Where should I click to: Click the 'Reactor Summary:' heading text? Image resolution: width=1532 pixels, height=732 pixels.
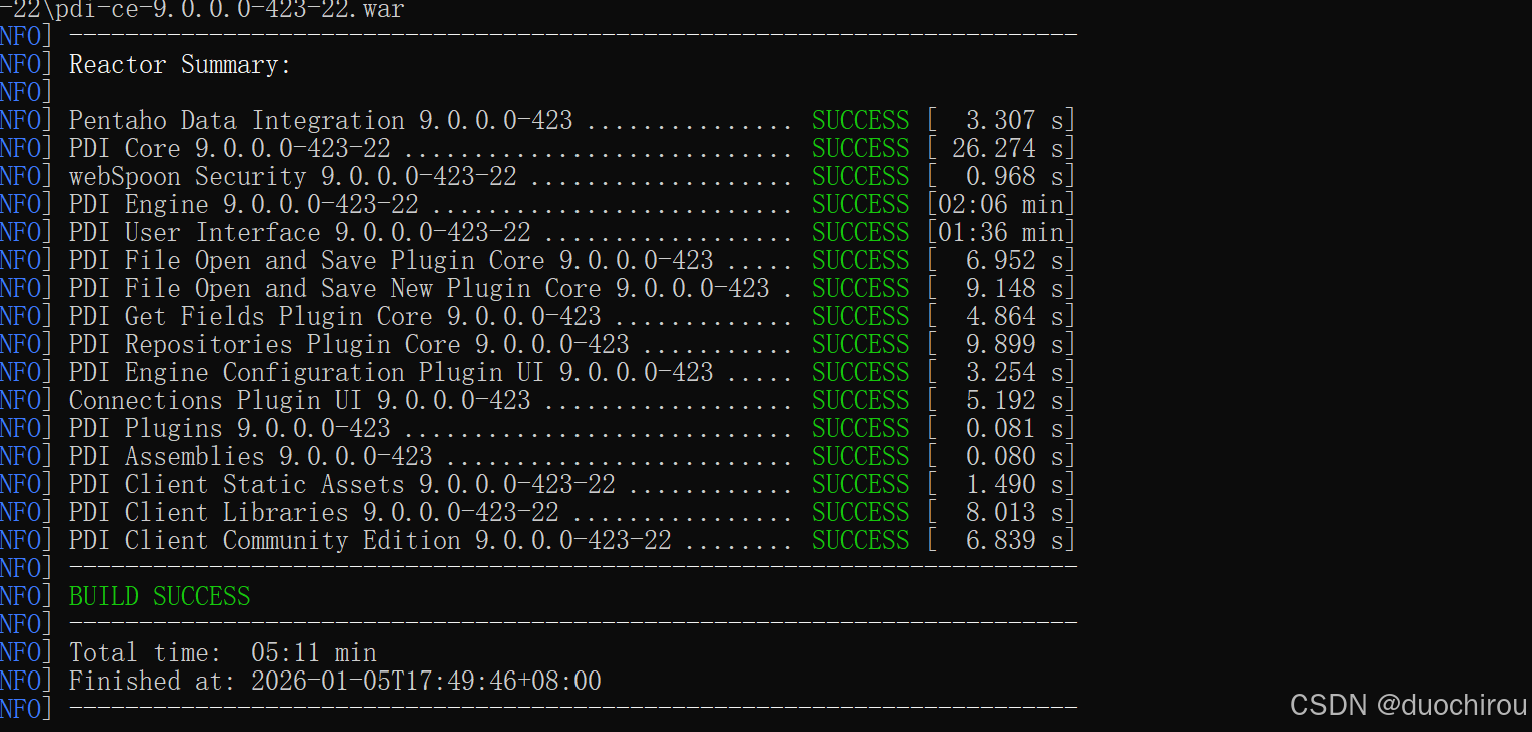point(180,65)
